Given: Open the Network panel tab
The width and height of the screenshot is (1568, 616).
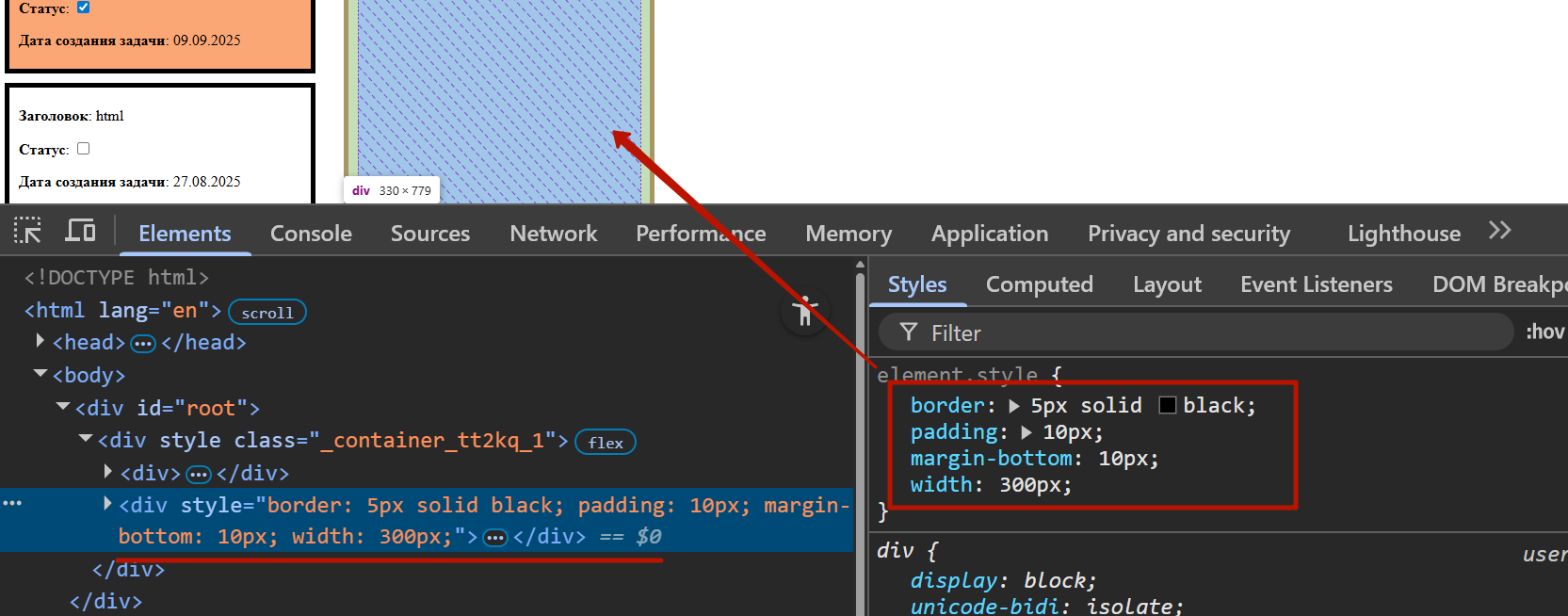Looking at the screenshot, I should [x=553, y=234].
